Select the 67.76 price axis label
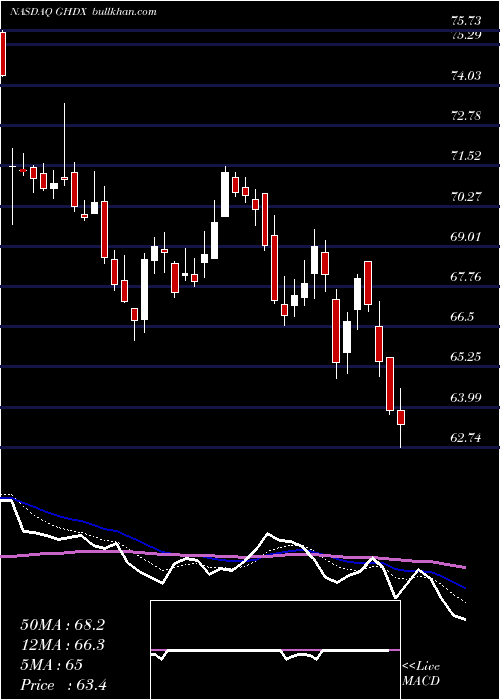The height and width of the screenshot is (700, 500). tap(466, 277)
